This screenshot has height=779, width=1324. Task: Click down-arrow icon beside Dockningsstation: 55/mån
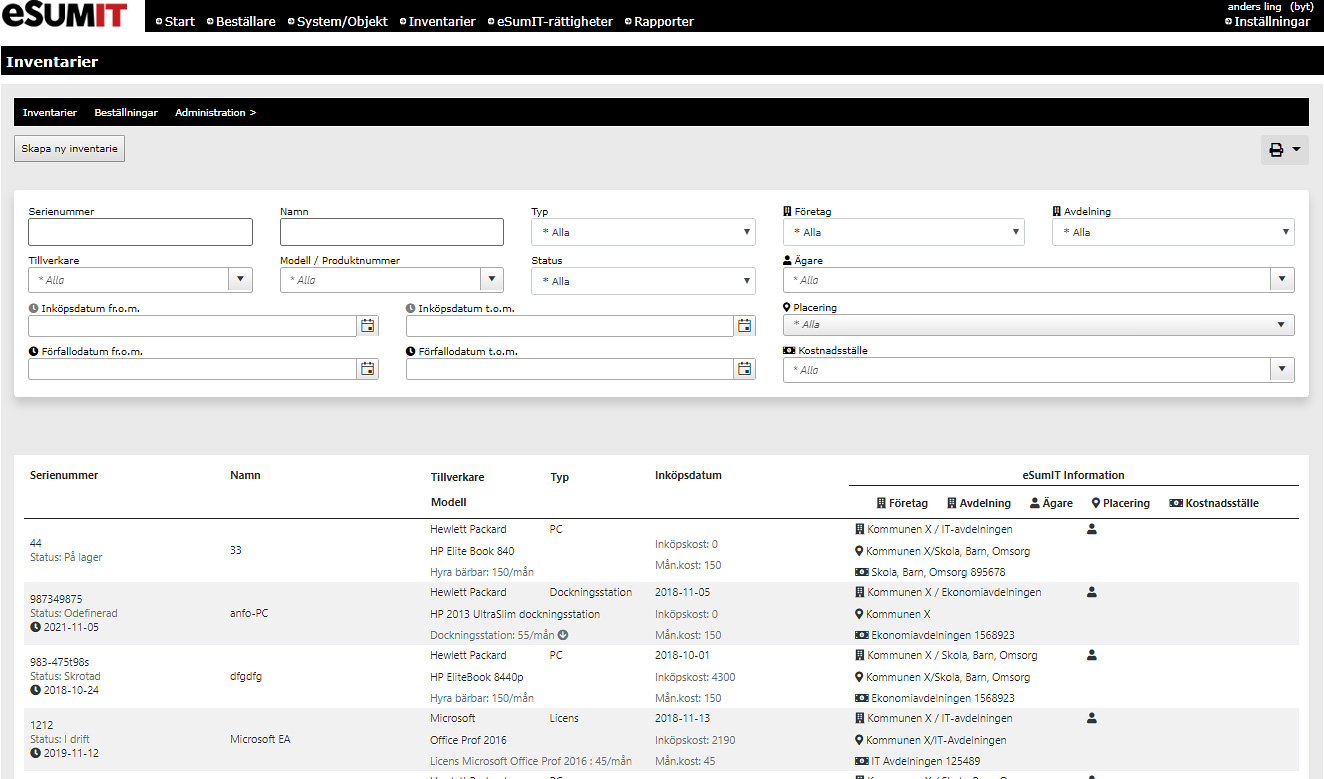(563, 635)
